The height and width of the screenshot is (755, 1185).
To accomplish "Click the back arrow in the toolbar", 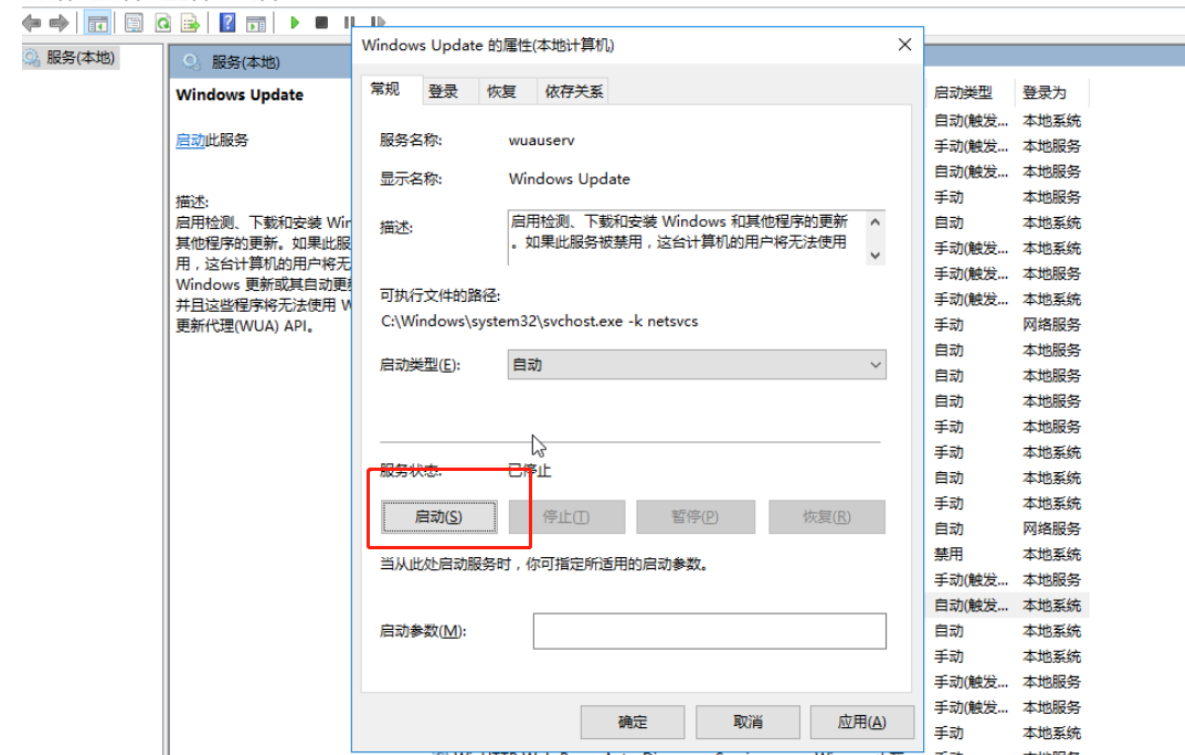I will click(x=32, y=22).
